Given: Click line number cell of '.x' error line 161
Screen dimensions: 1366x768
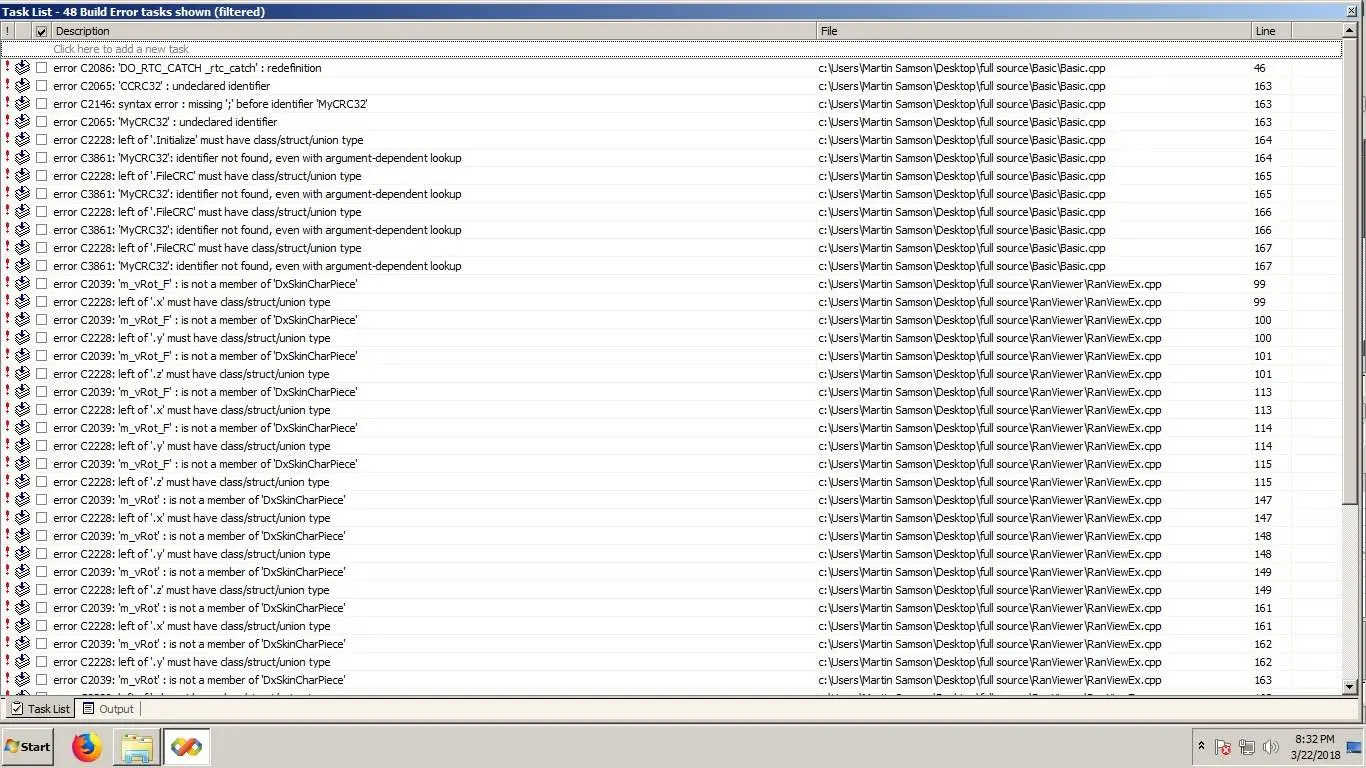Looking at the screenshot, I should tap(1262, 626).
